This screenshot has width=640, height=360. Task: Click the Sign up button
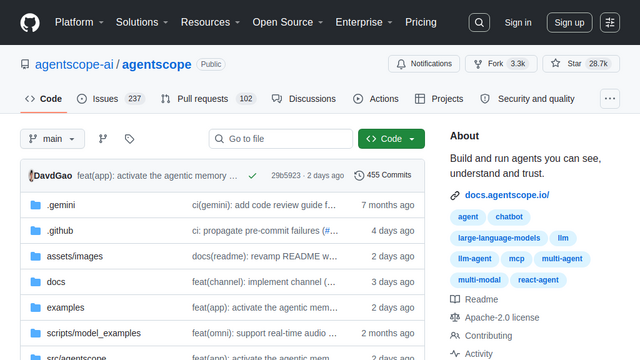pyautogui.click(x=569, y=22)
